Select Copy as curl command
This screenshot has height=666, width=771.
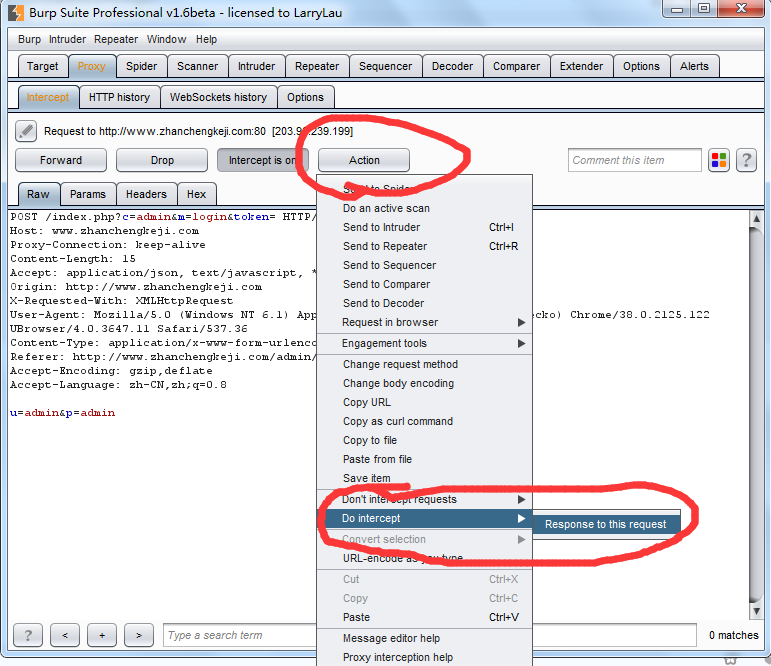coord(425,422)
